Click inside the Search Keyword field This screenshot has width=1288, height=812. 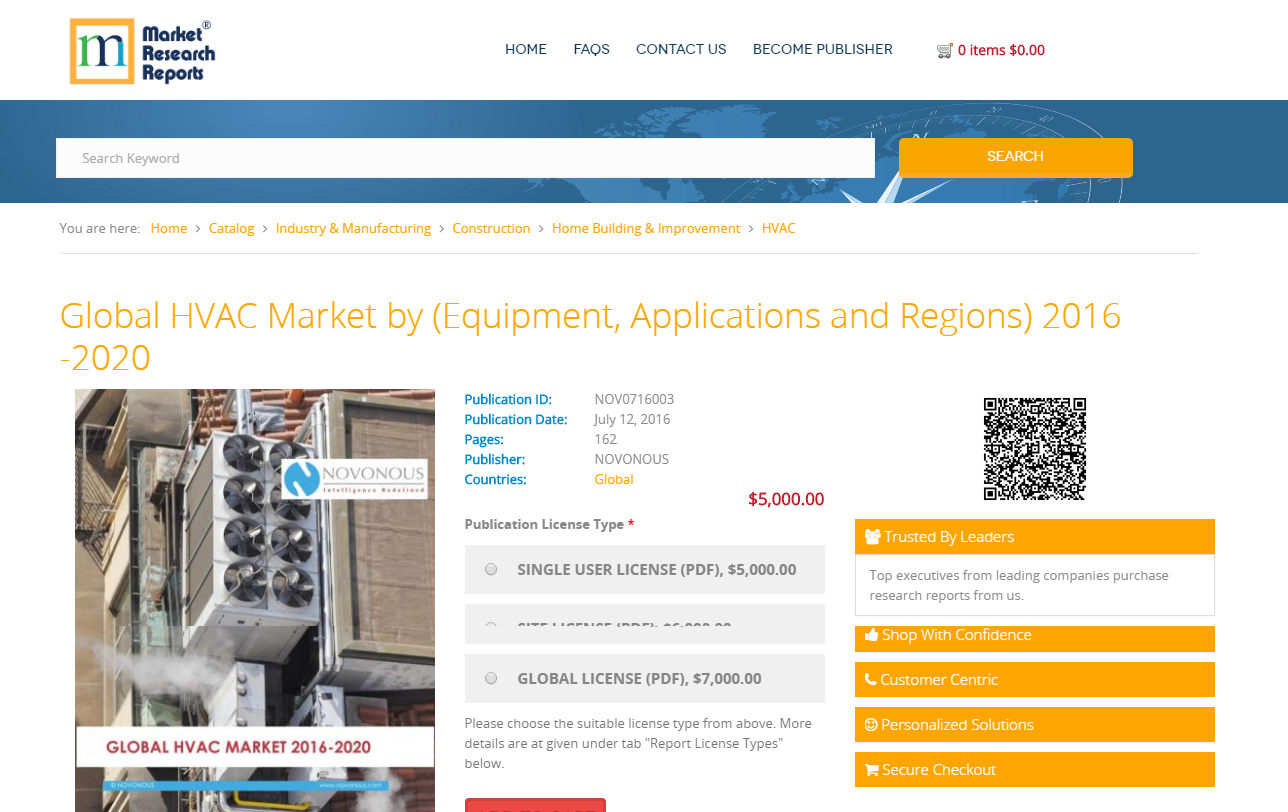[465, 157]
